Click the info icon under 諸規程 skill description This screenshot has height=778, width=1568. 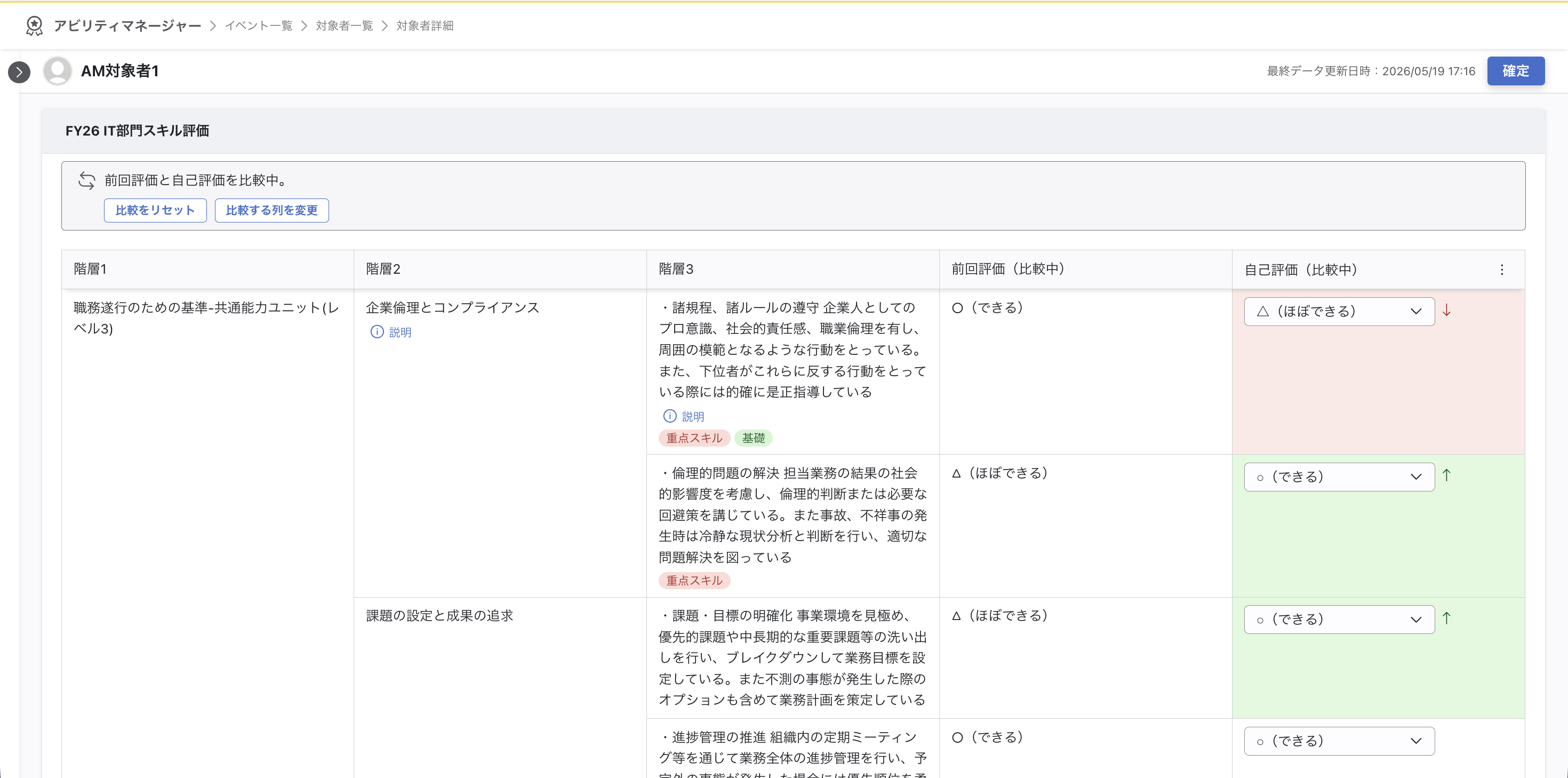669,416
